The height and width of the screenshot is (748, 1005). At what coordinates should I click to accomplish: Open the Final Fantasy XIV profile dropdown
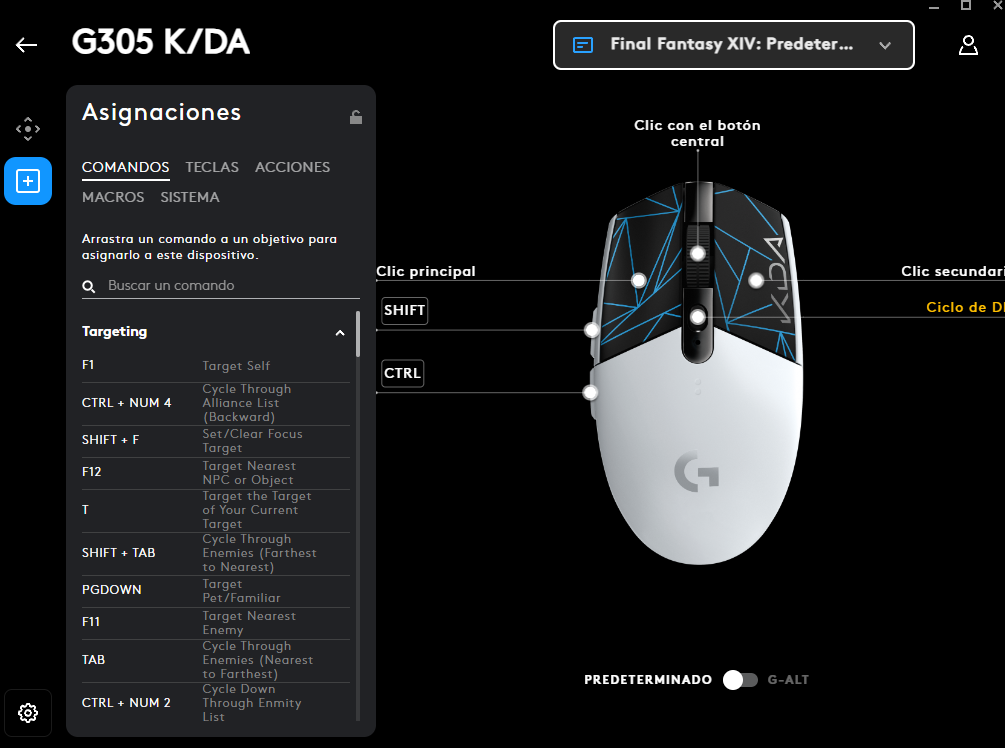(x=733, y=45)
